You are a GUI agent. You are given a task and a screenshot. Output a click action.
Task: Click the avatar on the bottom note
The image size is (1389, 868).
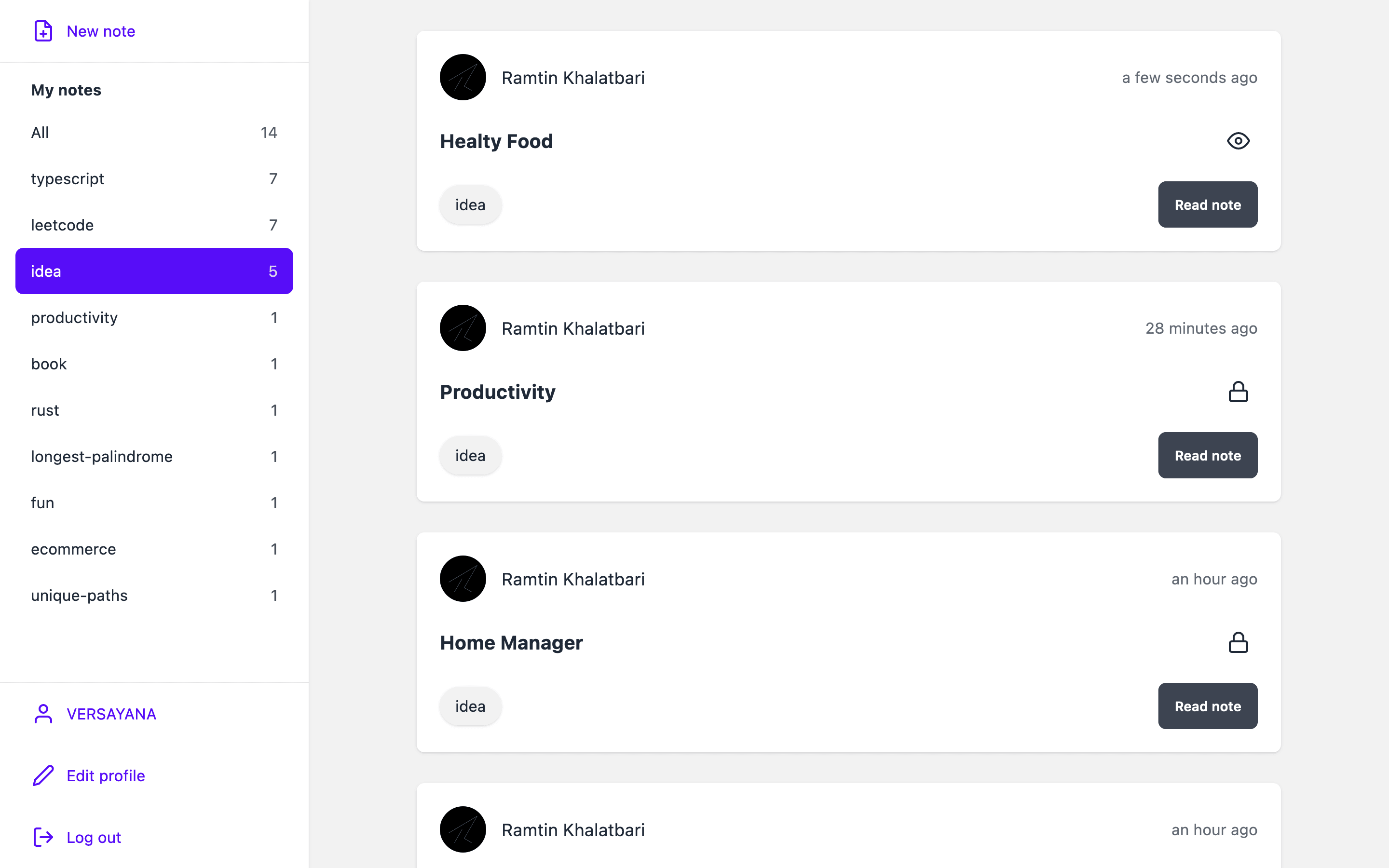pyautogui.click(x=463, y=829)
